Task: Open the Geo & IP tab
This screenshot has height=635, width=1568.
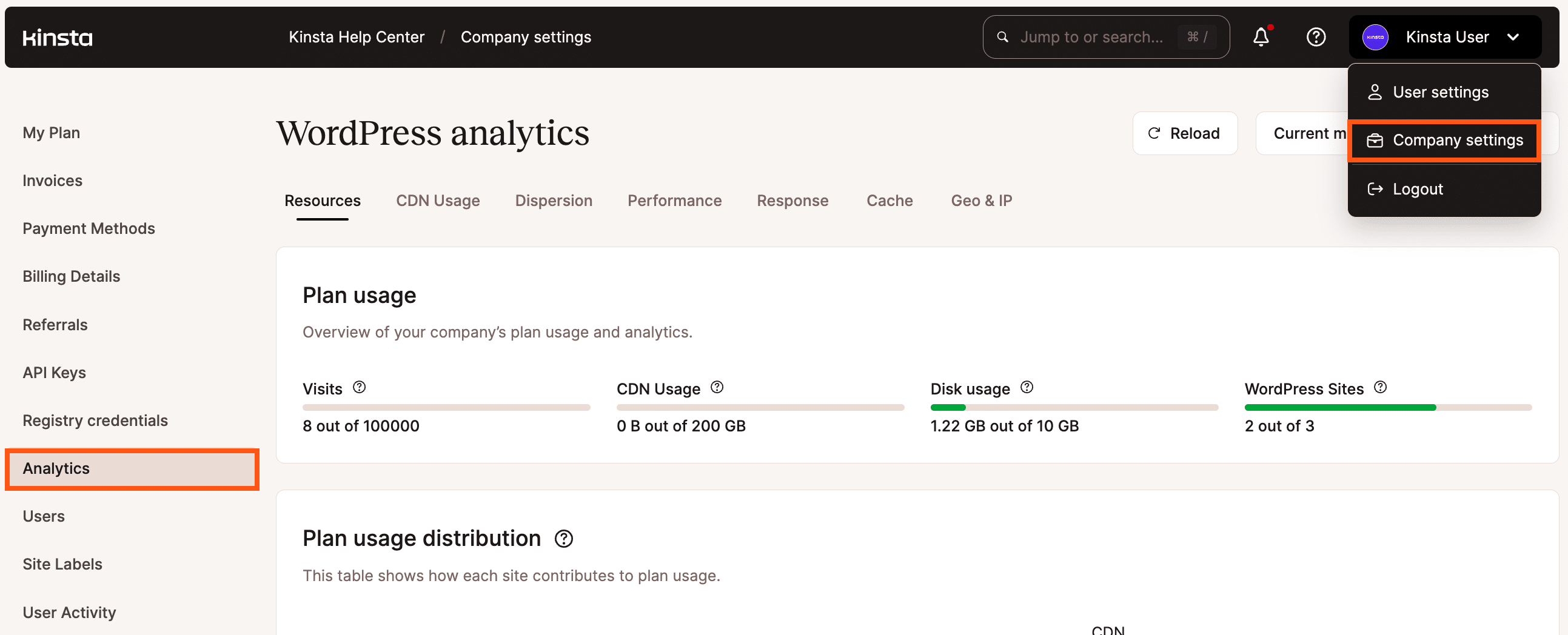Action: point(981,201)
